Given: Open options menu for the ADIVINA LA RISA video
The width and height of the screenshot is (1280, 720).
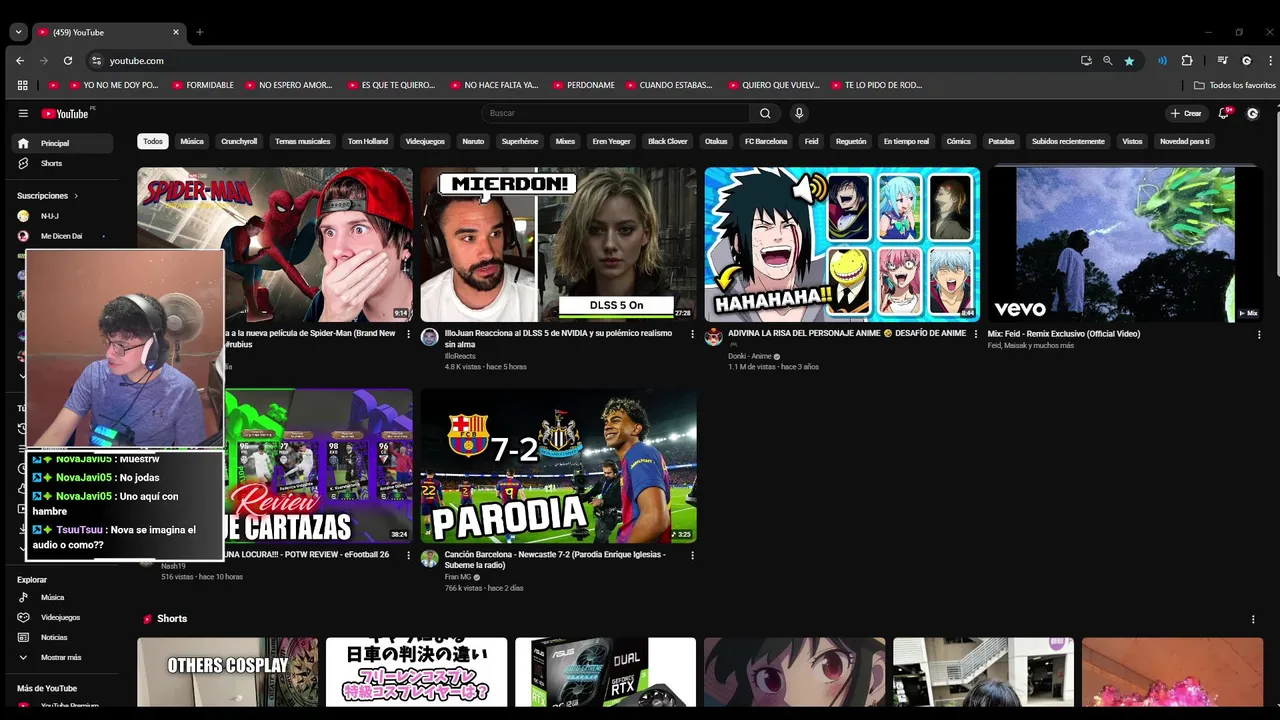Looking at the screenshot, I should (x=976, y=334).
